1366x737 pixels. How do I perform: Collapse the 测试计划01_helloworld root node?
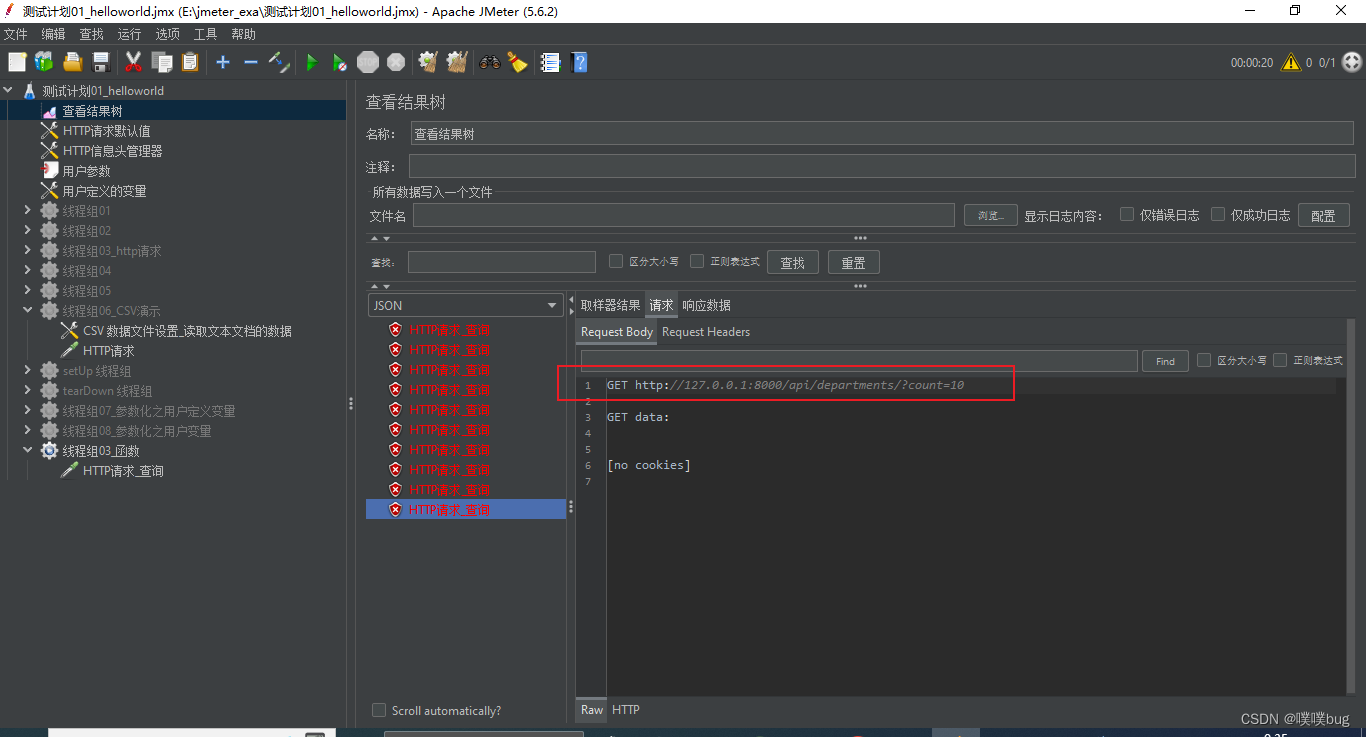coord(9,90)
